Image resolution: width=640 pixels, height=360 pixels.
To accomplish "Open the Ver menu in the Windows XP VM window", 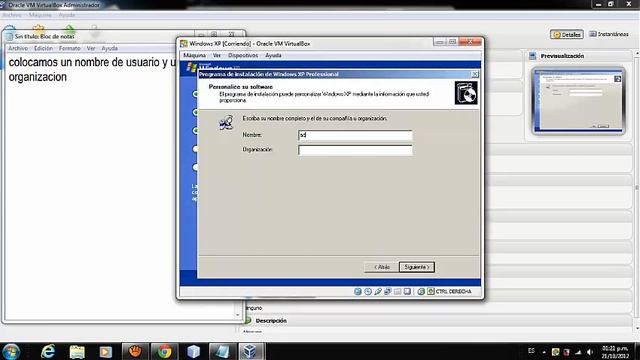I will pyautogui.click(x=217, y=55).
